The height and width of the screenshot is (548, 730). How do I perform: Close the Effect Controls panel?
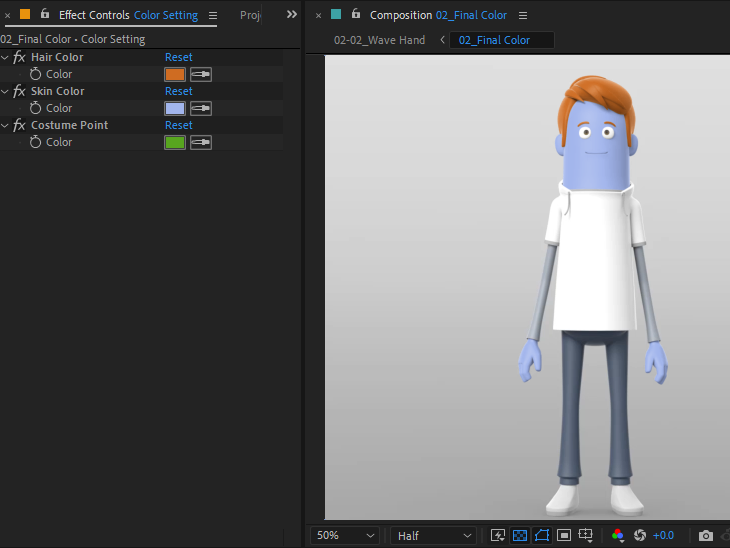click(7, 15)
